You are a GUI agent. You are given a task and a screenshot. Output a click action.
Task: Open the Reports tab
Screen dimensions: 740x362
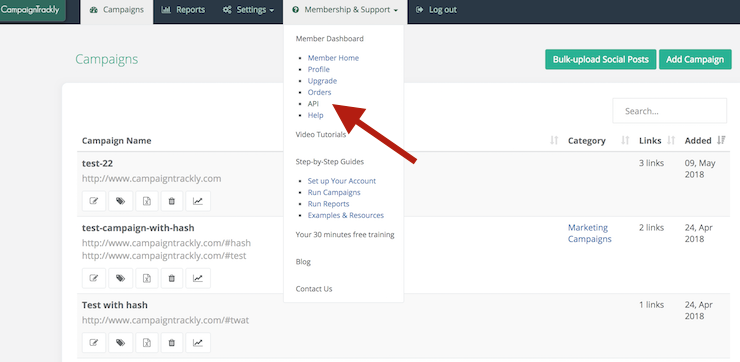pyautogui.click(x=183, y=10)
